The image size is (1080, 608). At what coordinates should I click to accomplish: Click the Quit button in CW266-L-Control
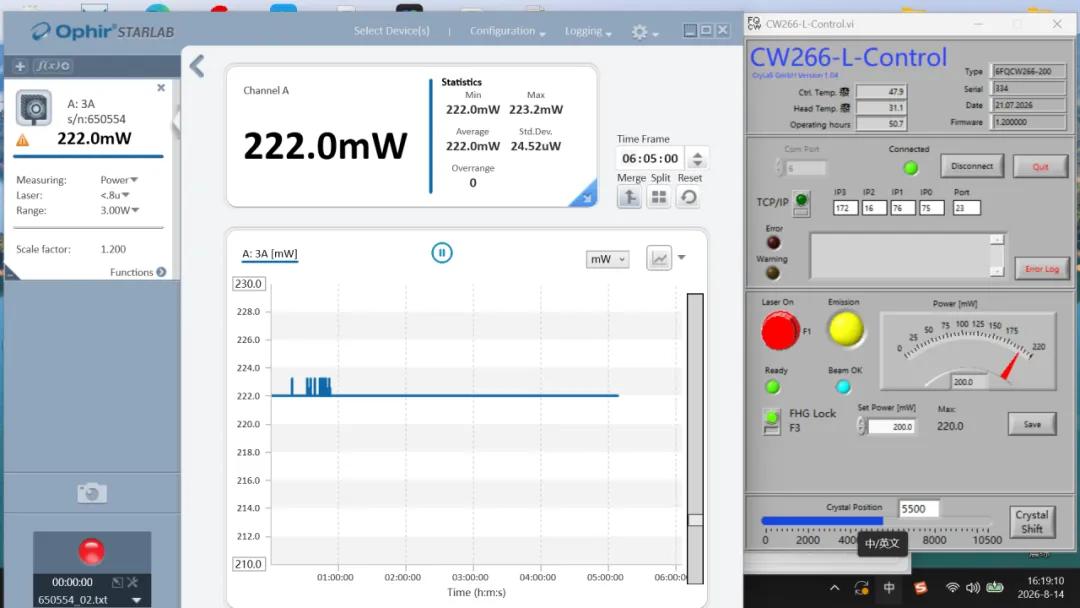pos(1040,167)
